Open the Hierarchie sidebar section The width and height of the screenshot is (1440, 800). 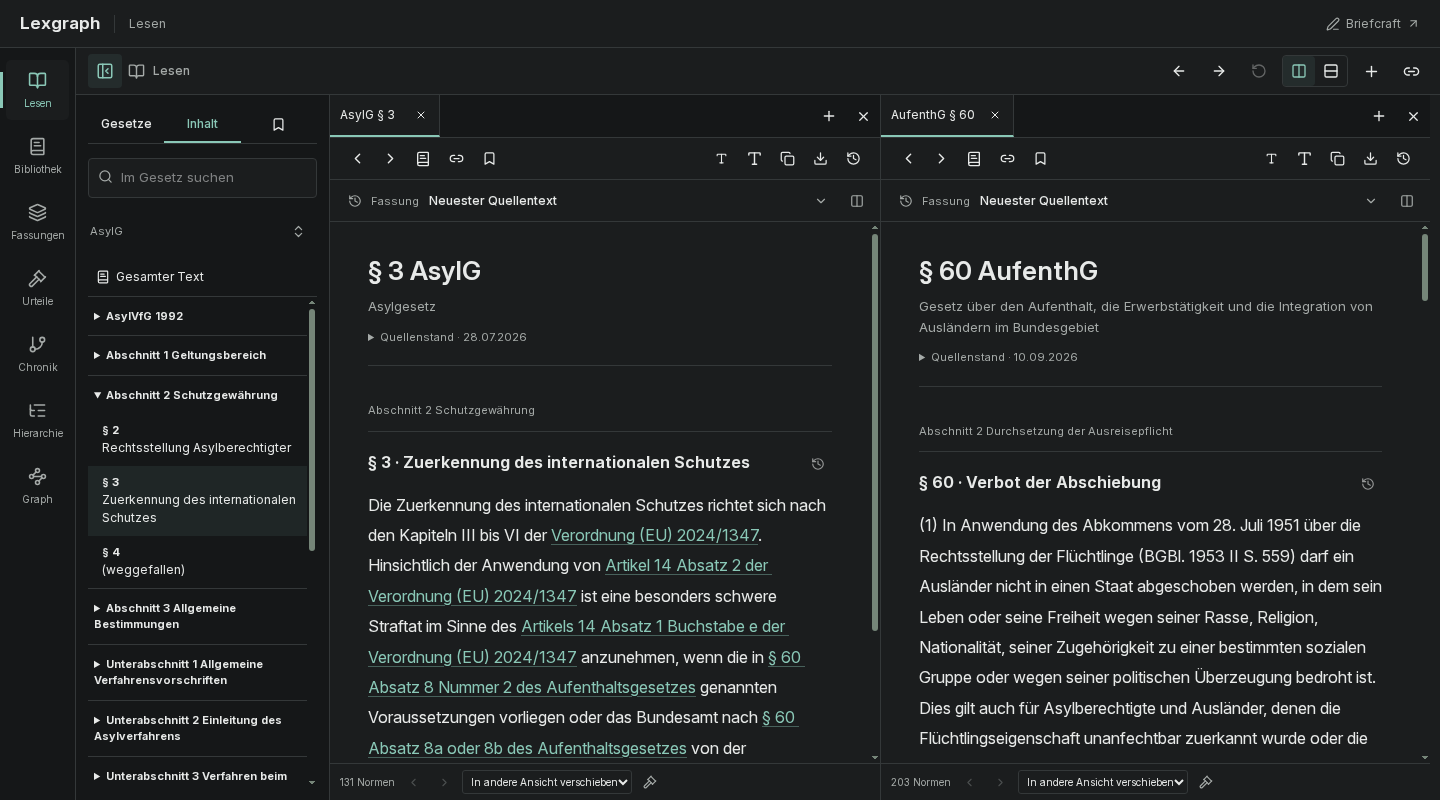(37, 420)
